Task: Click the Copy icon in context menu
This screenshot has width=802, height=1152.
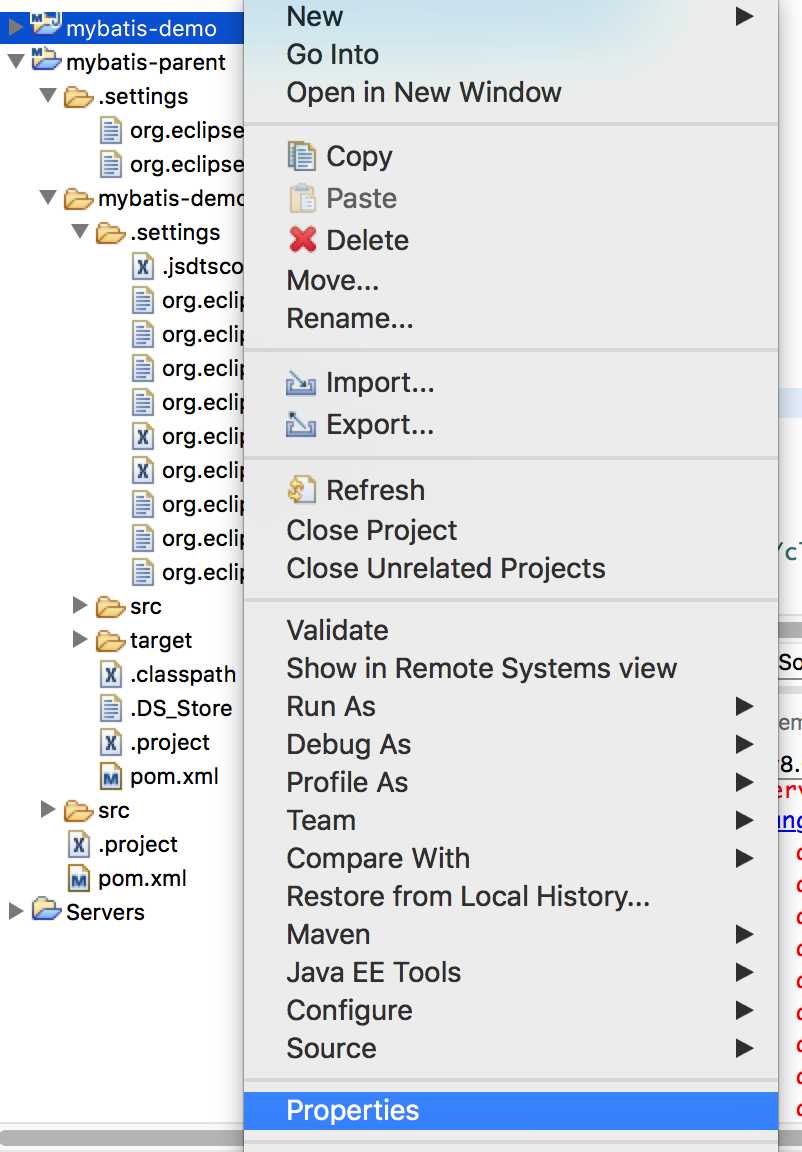Action: 301,156
